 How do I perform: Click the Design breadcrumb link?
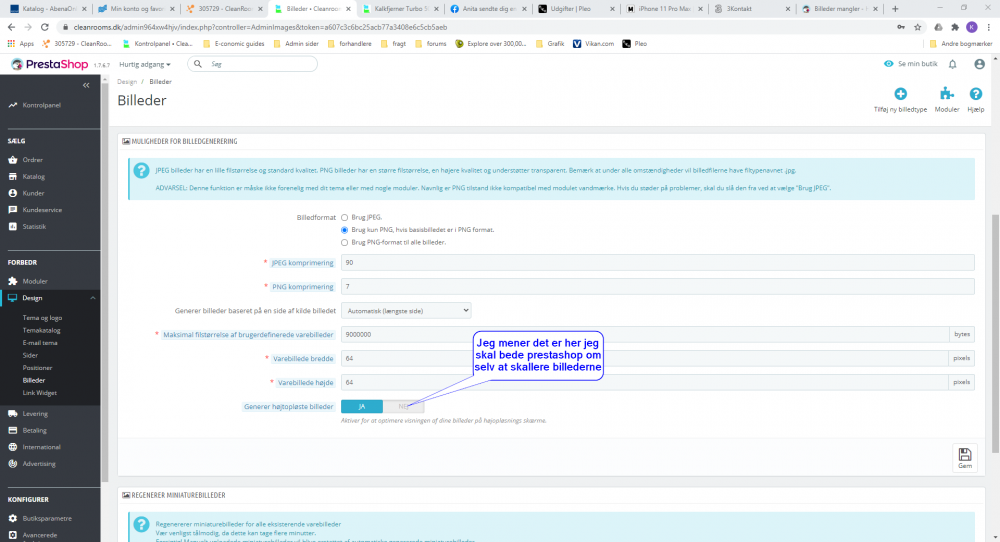coord(127,82)
